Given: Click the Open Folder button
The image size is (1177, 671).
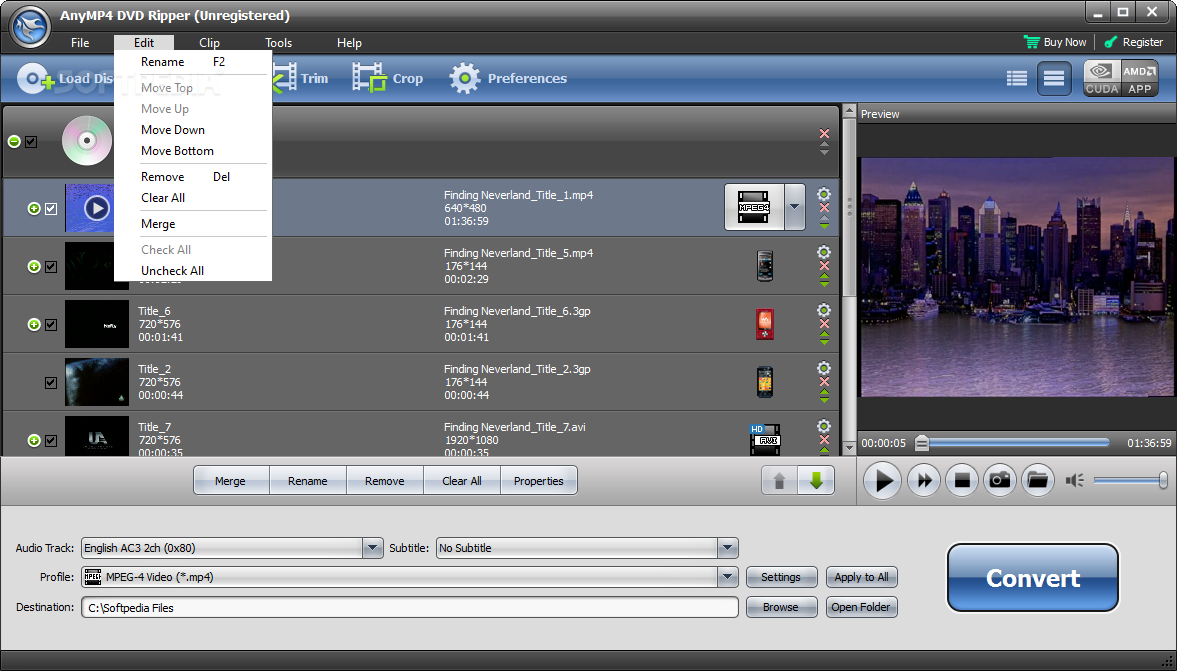Looking at the screenshot, I should pos(861,607).
